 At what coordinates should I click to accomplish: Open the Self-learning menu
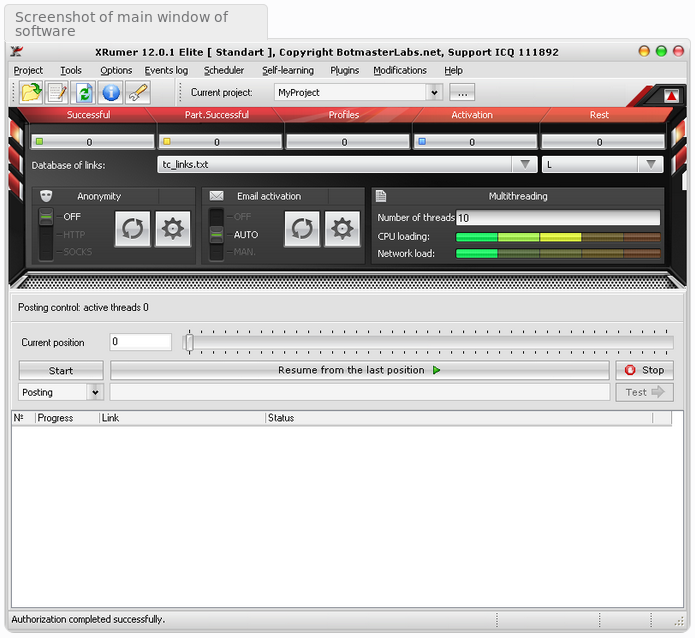coord(288,70)
